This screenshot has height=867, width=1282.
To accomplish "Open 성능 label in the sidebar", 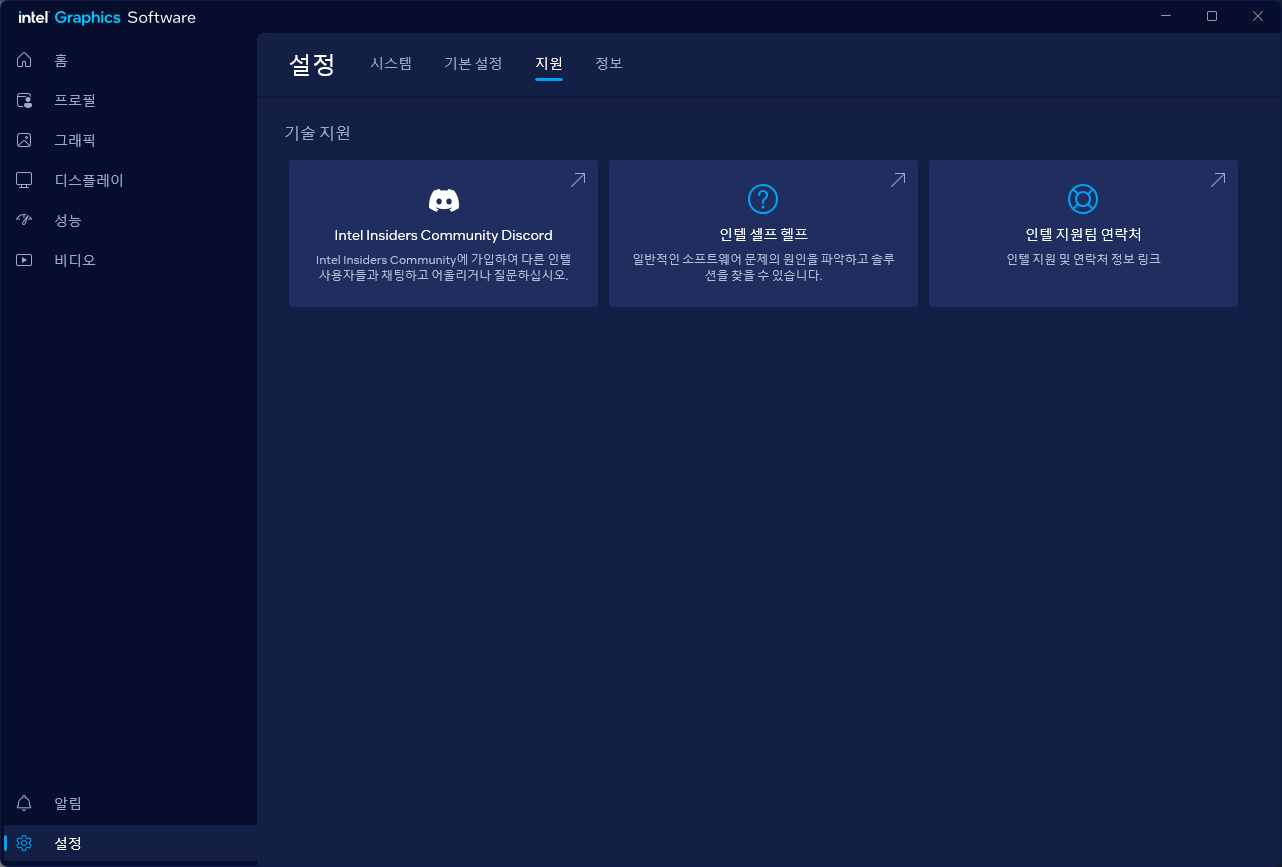I will (x=68, y=220).
